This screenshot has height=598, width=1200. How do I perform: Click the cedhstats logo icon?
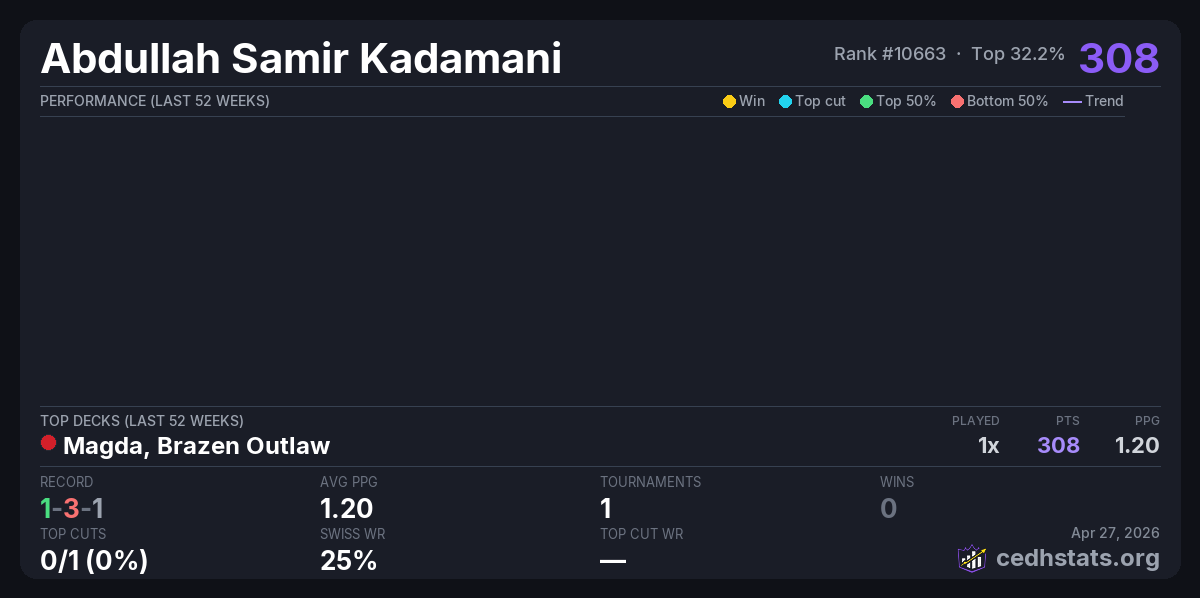click(972, 558)
